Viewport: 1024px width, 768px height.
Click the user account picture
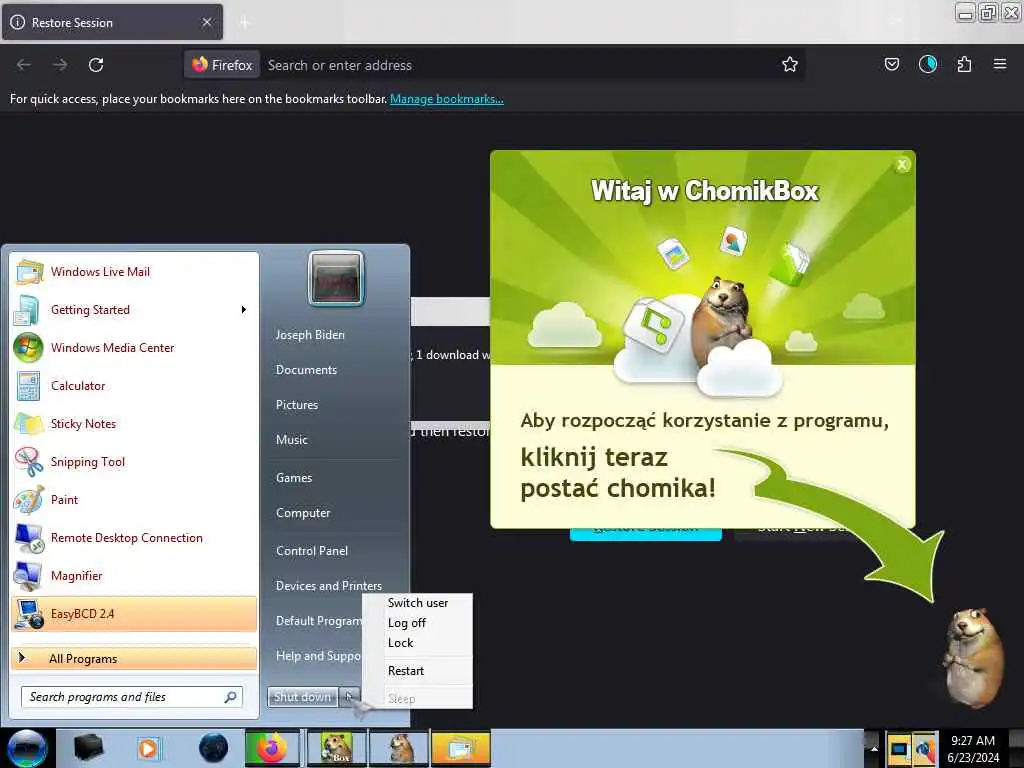[x=336, y=278]
